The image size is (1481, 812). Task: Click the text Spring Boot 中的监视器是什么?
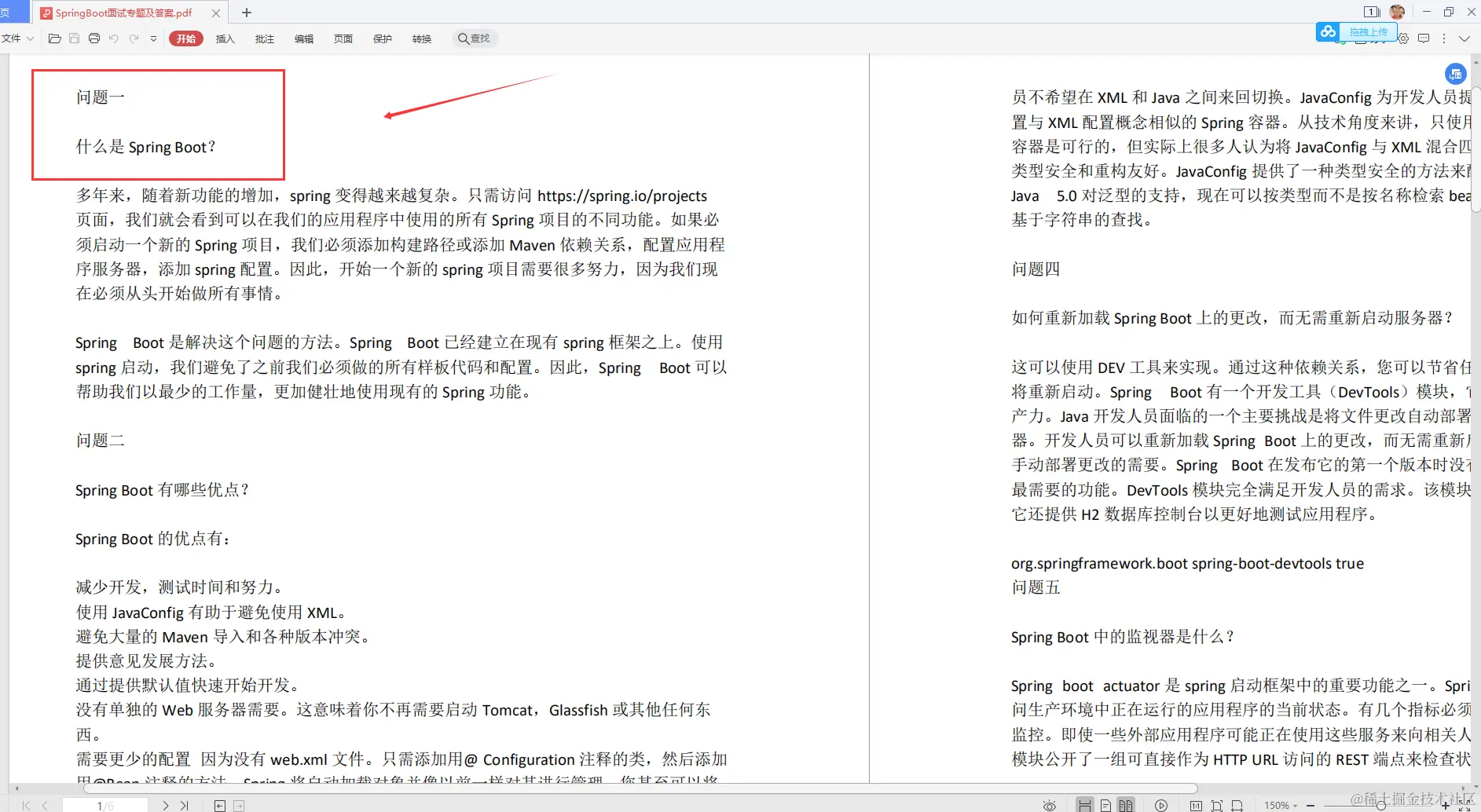1122,637
